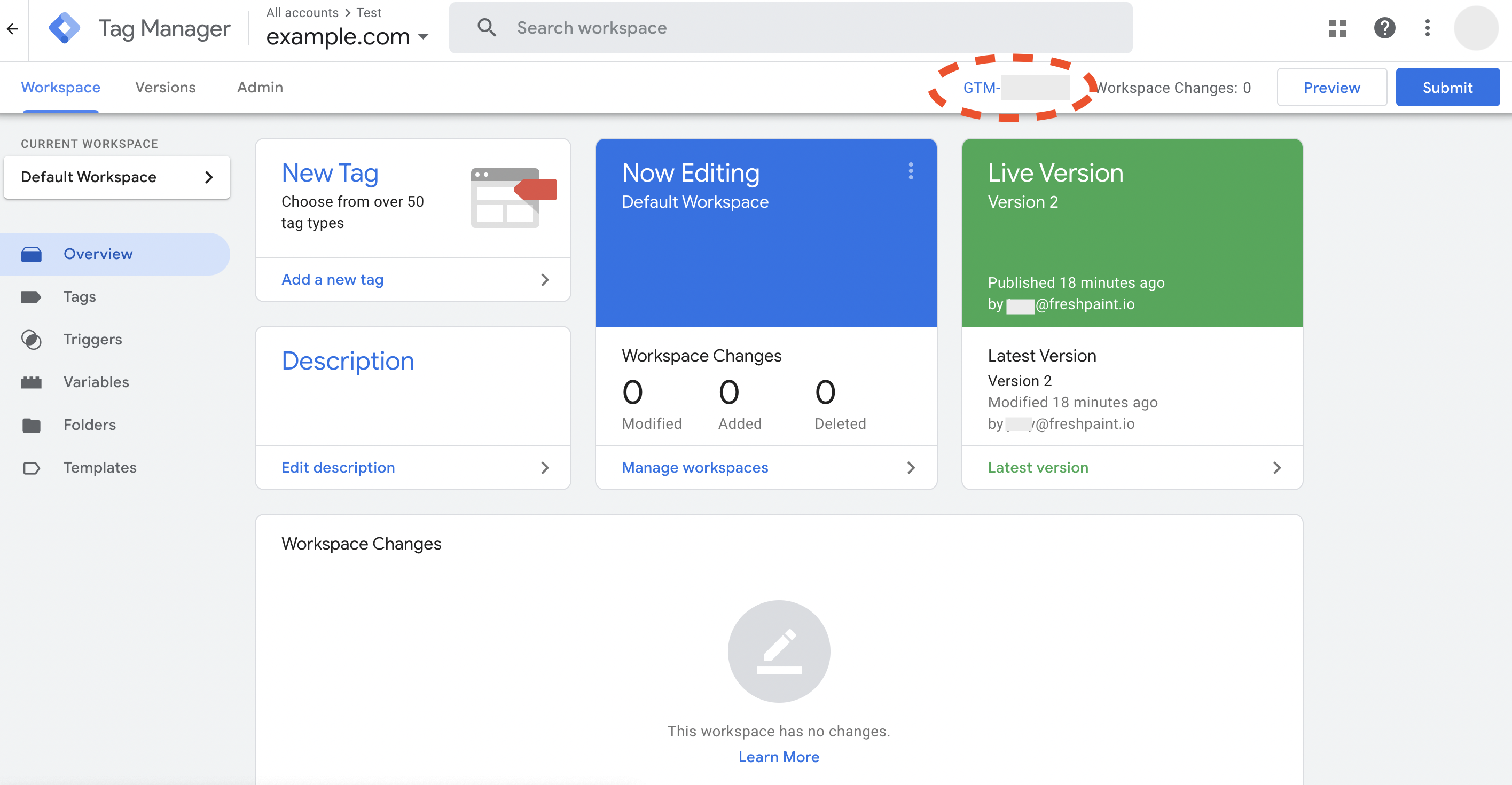This screenshot has width=1512, height=785.
Task: Open the Default Workspace selector
Action: coord(117,177)
